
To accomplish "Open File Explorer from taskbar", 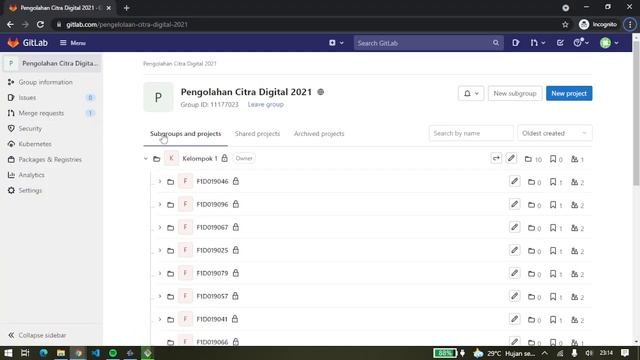I will pos(61,353).
